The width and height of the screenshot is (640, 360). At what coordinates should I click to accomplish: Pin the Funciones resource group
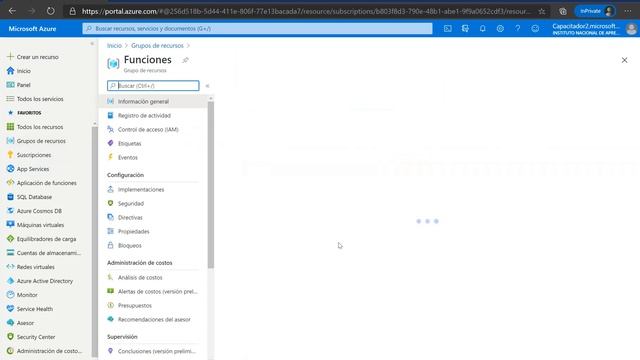point(185,60)
